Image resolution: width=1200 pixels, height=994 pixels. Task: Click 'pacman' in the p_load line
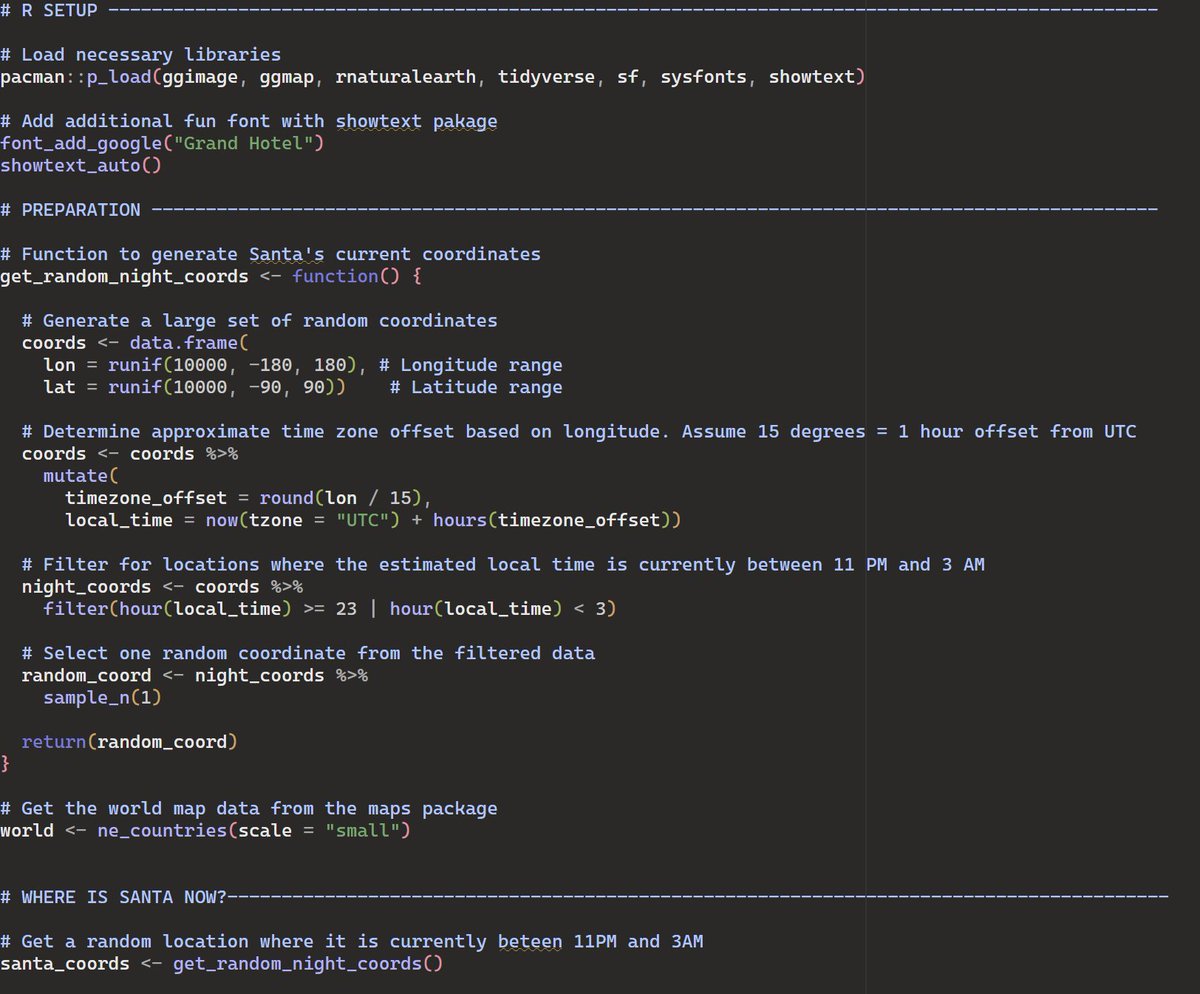pyautogui.click(x=33, y=77)
